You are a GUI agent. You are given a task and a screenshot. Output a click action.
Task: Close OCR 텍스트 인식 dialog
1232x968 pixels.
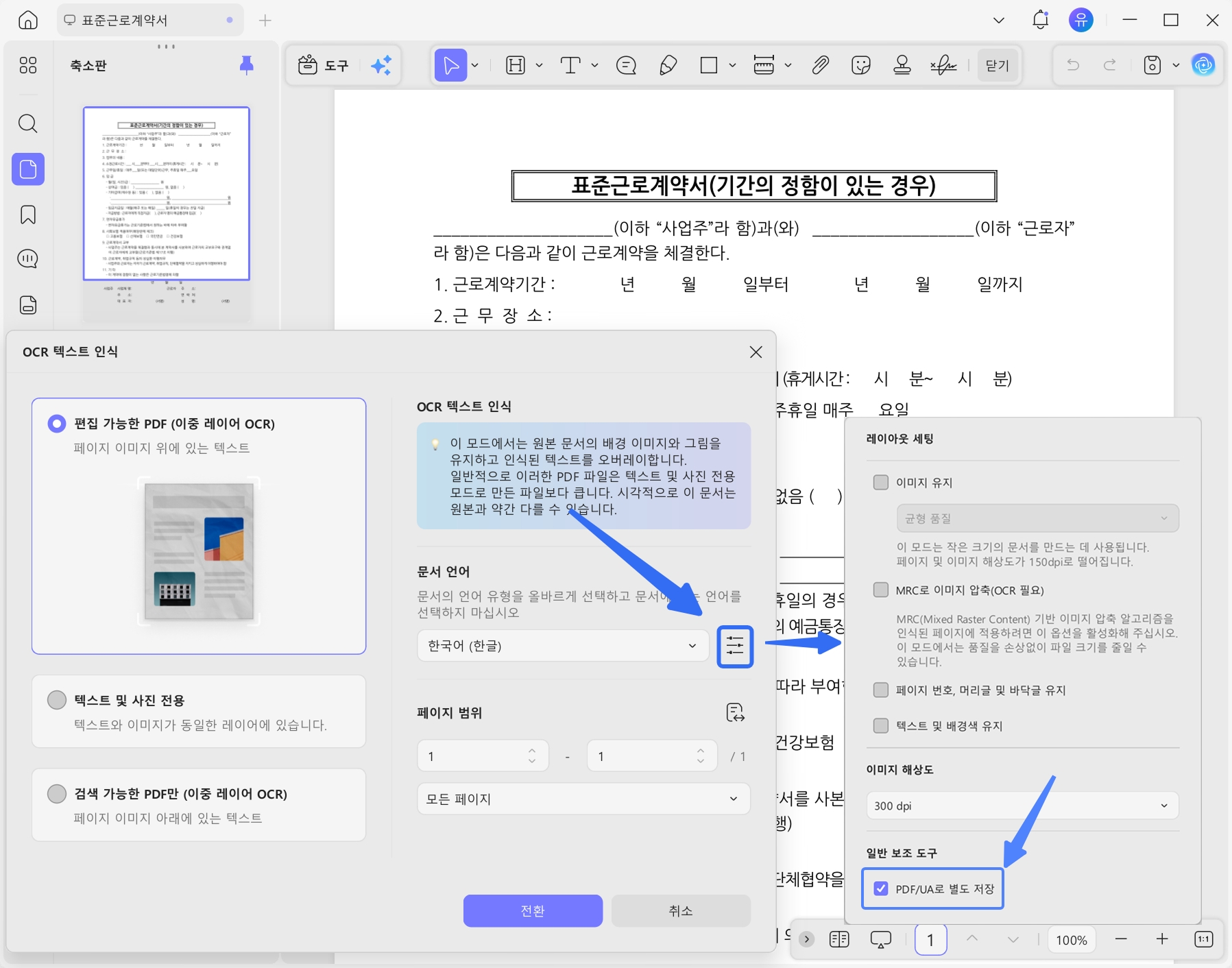click(756, 352)
